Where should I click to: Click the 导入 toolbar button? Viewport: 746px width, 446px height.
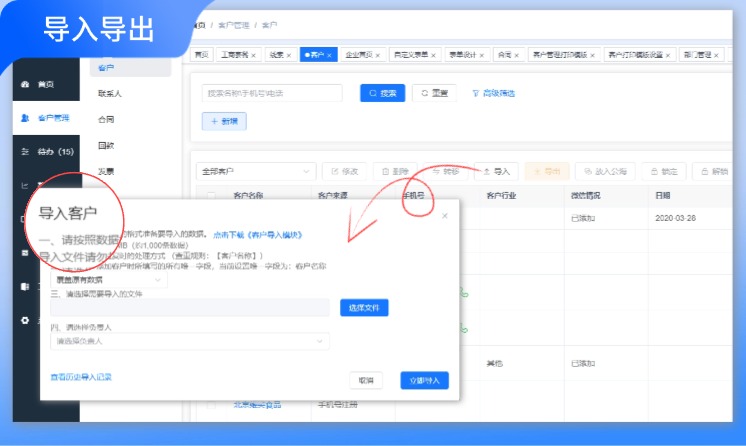point(495,172)
